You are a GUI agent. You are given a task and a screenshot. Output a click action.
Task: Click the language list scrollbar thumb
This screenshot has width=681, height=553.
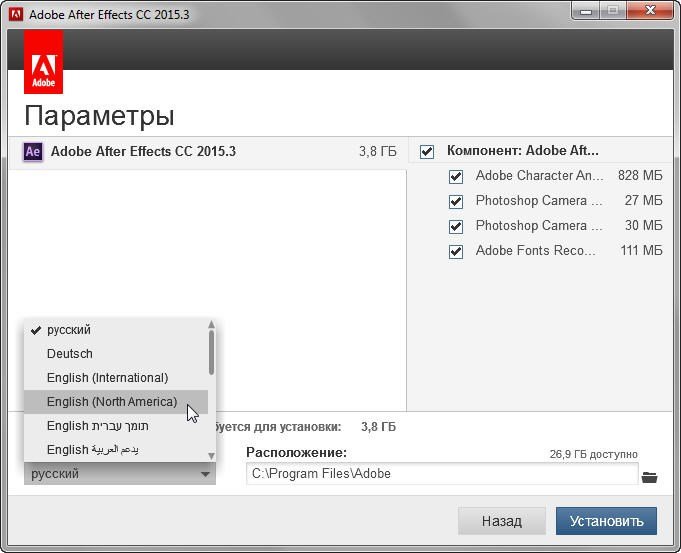click(212, 352)
